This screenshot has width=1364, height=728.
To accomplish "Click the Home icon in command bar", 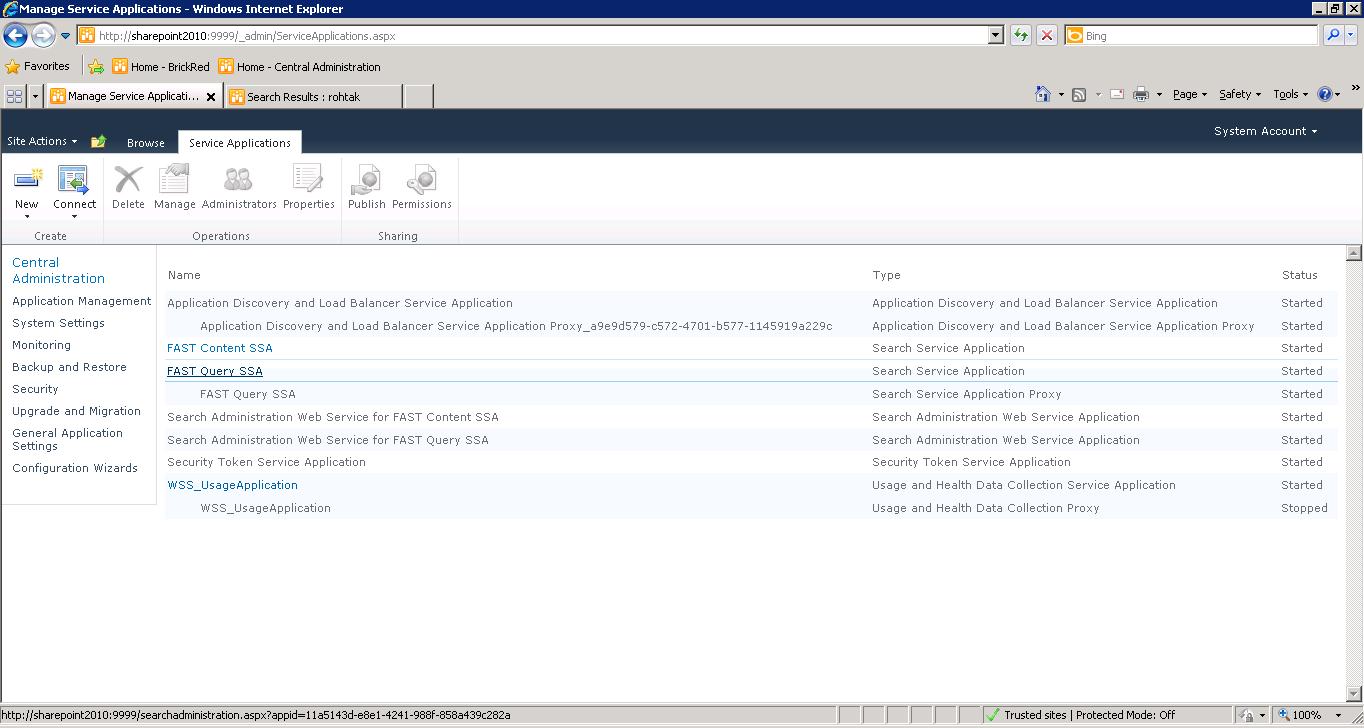I will (1043, 94).
